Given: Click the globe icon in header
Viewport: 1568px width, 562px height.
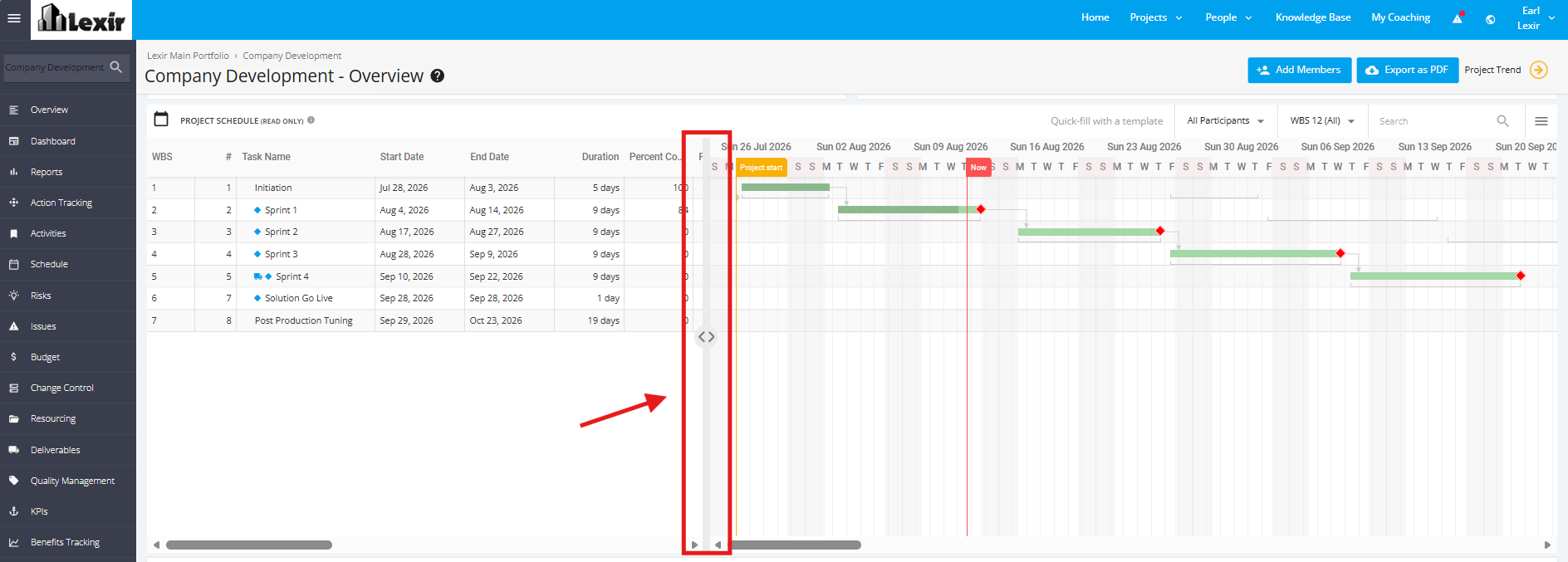Looking at the screenshot, I should 1491,19.
